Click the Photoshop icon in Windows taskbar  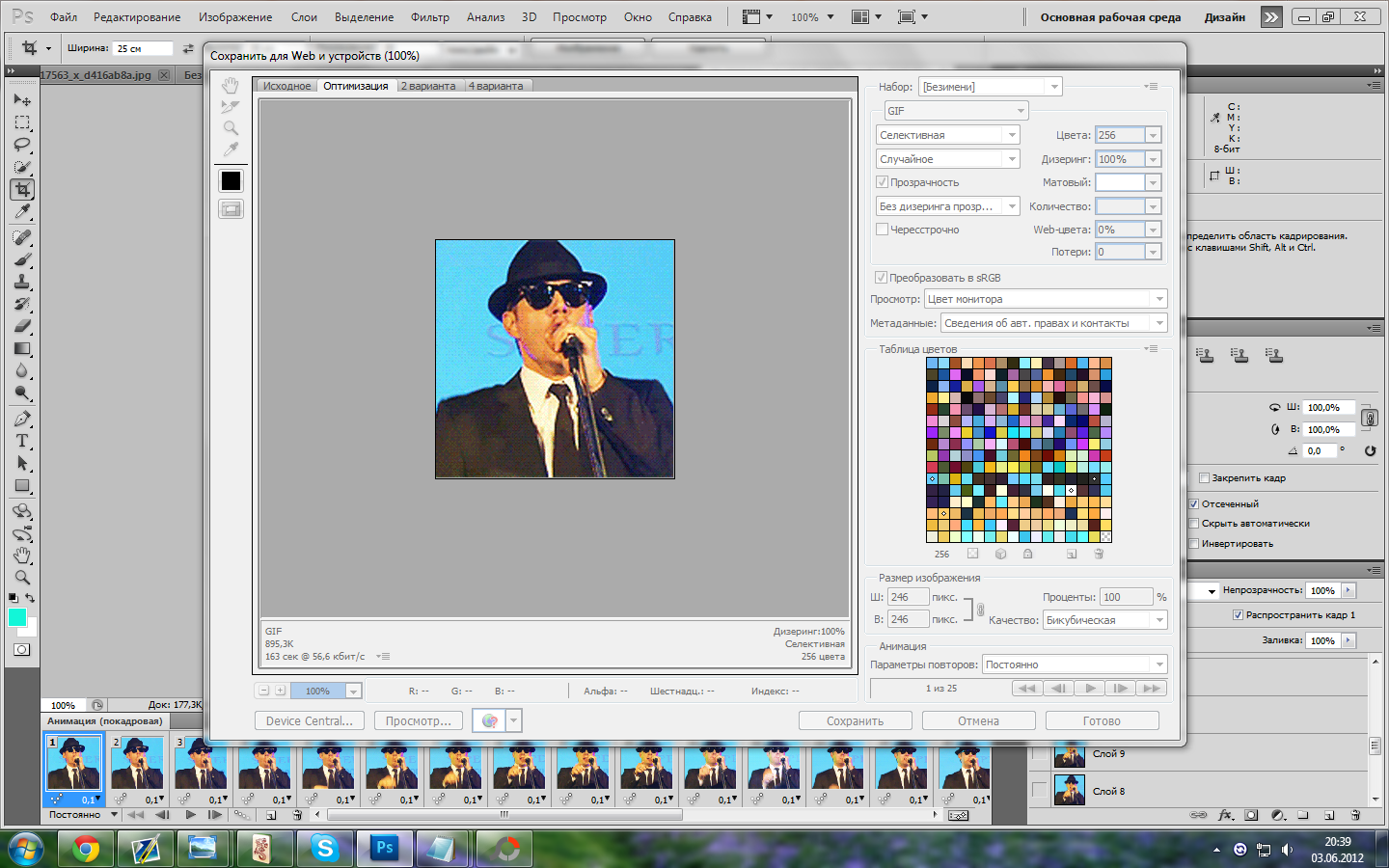(x=385, y=848)
